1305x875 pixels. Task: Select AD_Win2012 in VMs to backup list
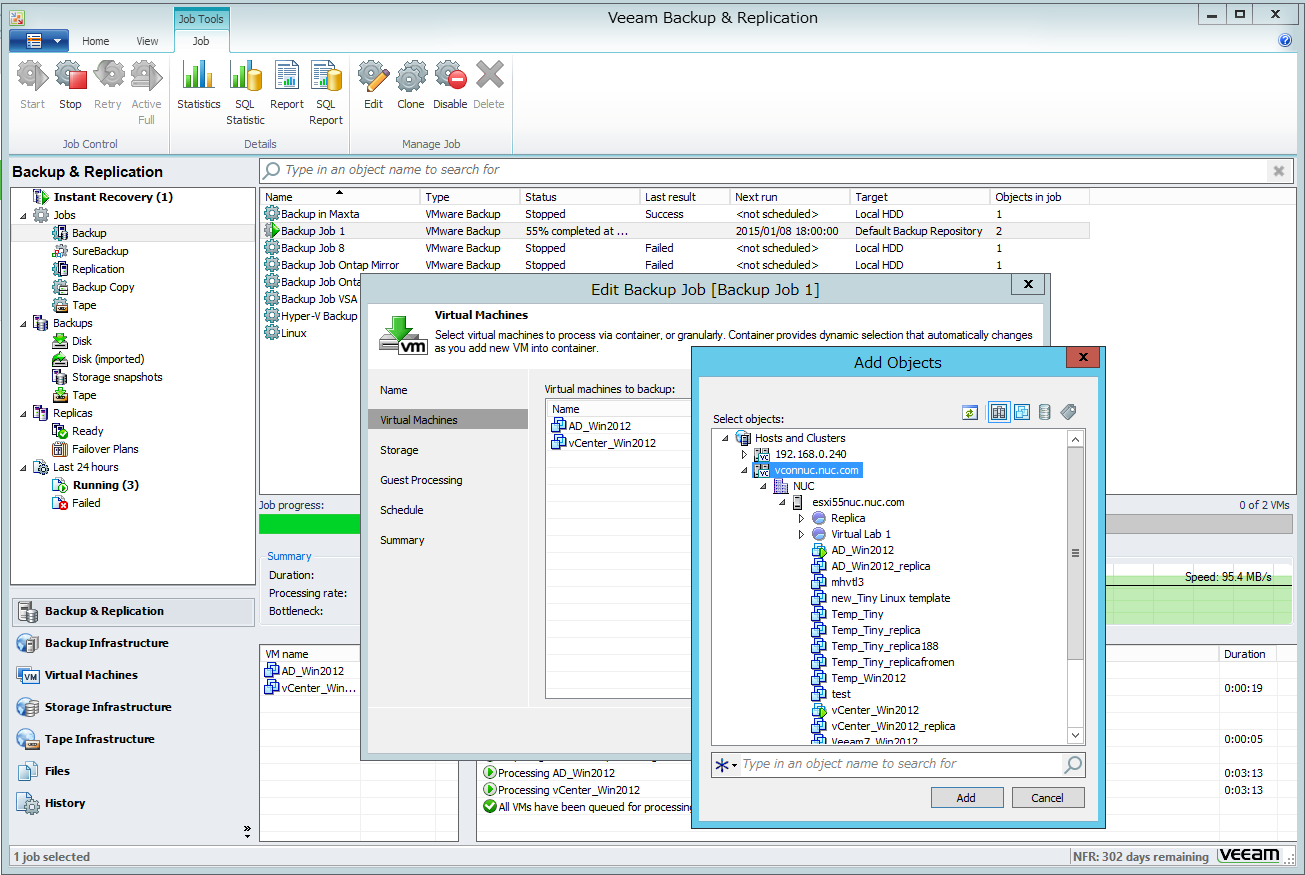(x=599, y=426)
